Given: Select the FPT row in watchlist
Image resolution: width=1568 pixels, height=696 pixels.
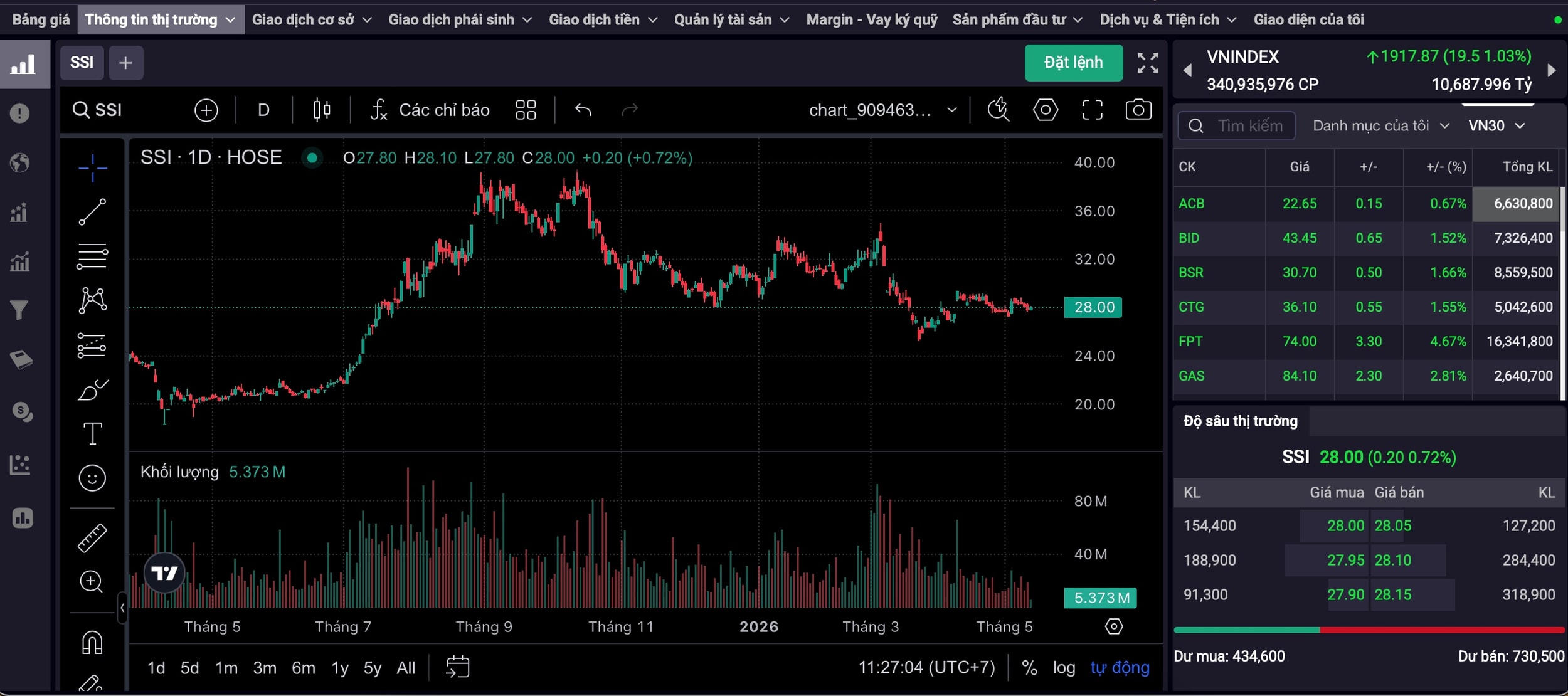Looking at the screenshot, I should pos(1366,342).
